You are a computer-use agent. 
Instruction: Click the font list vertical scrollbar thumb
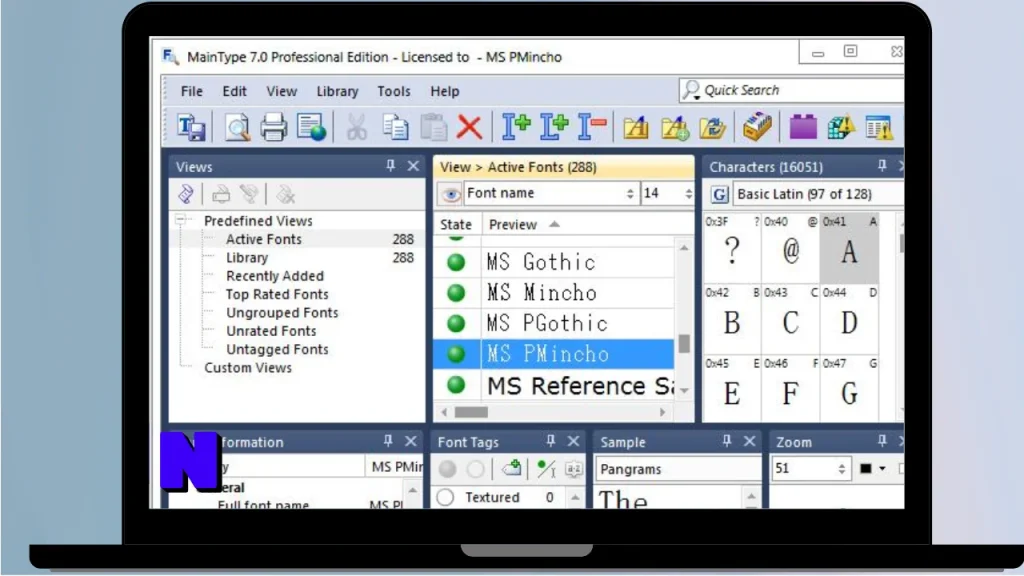[684, 344]
